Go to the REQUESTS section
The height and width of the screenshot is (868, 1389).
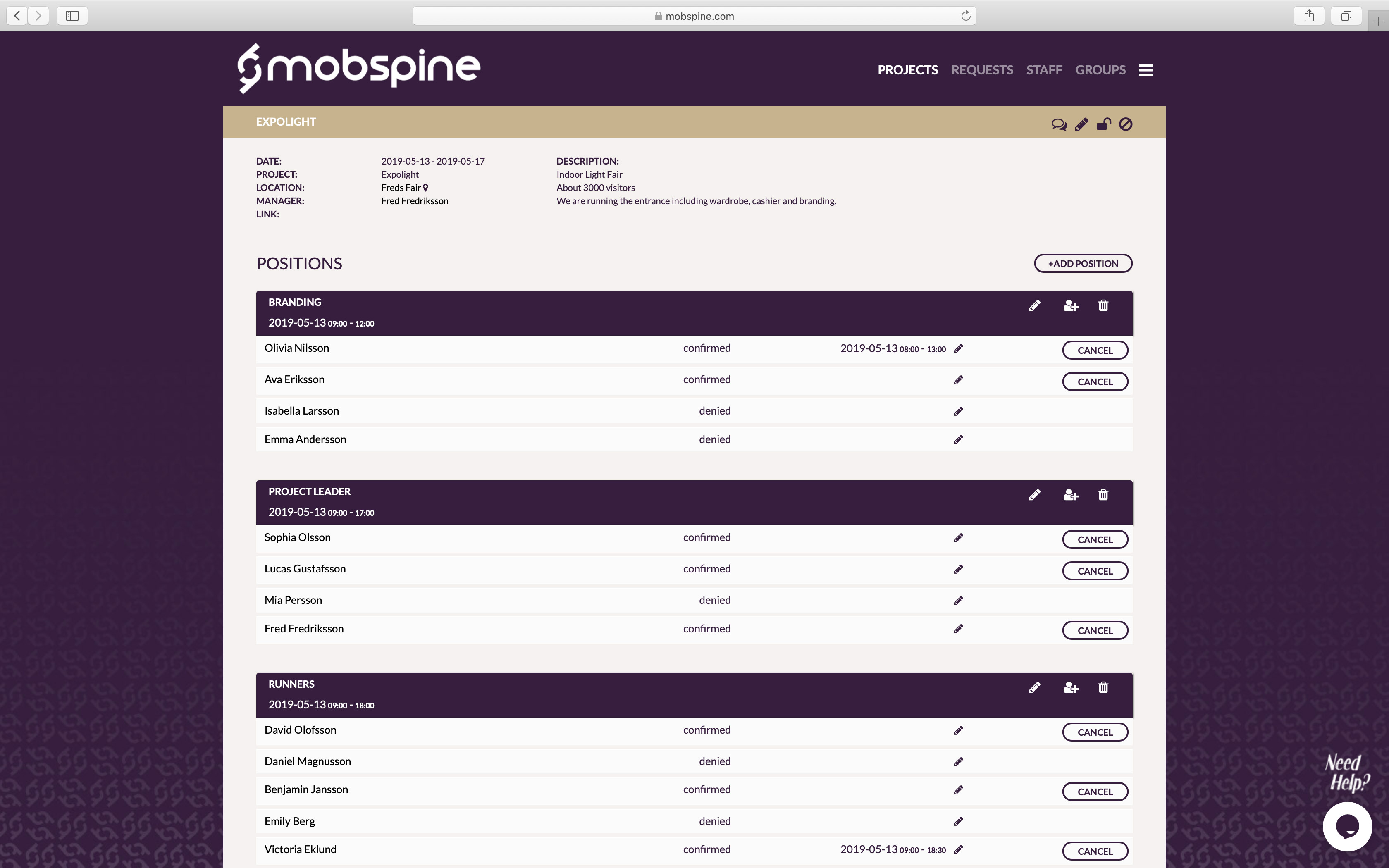(x=982, y=69)
